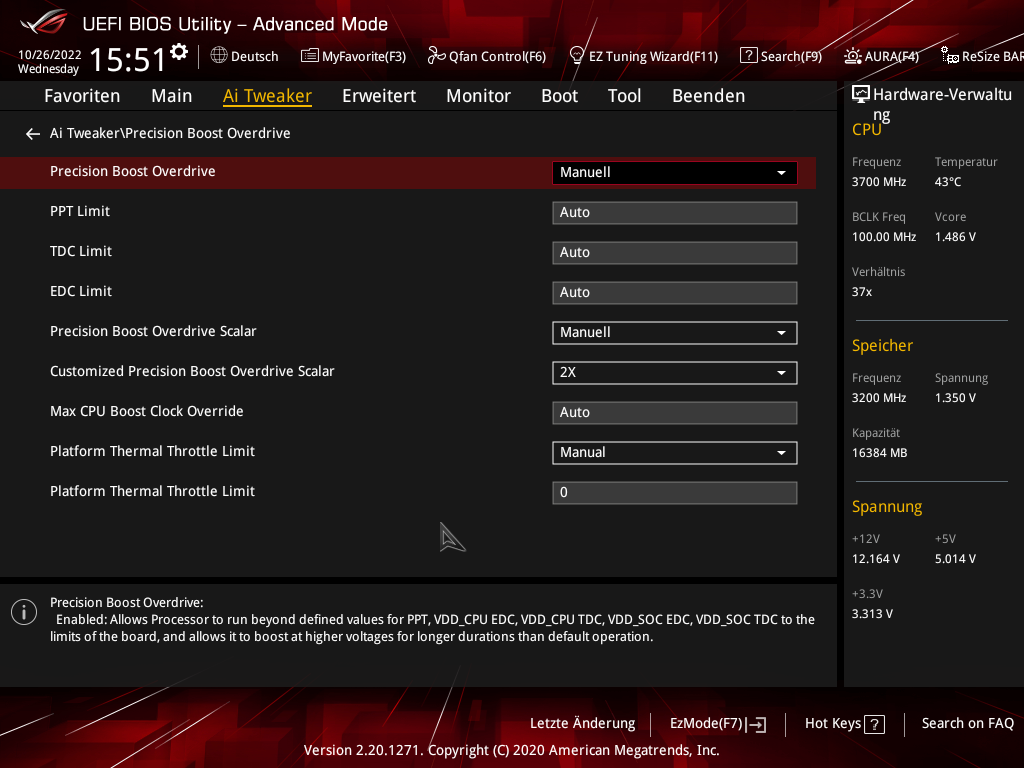Open Precision Boost Overdrive Scalar dropdown
The image size is (1024, 768).
675,332
